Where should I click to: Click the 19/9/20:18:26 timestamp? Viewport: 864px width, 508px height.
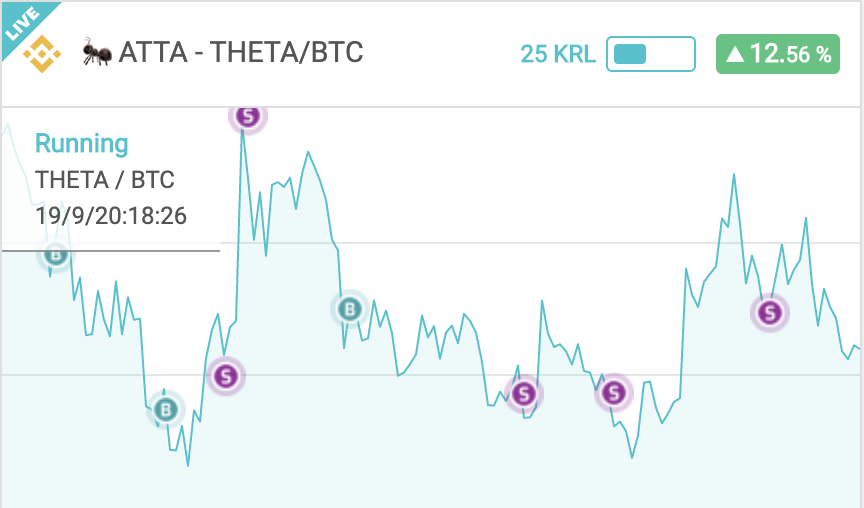(x=111, y=215)
